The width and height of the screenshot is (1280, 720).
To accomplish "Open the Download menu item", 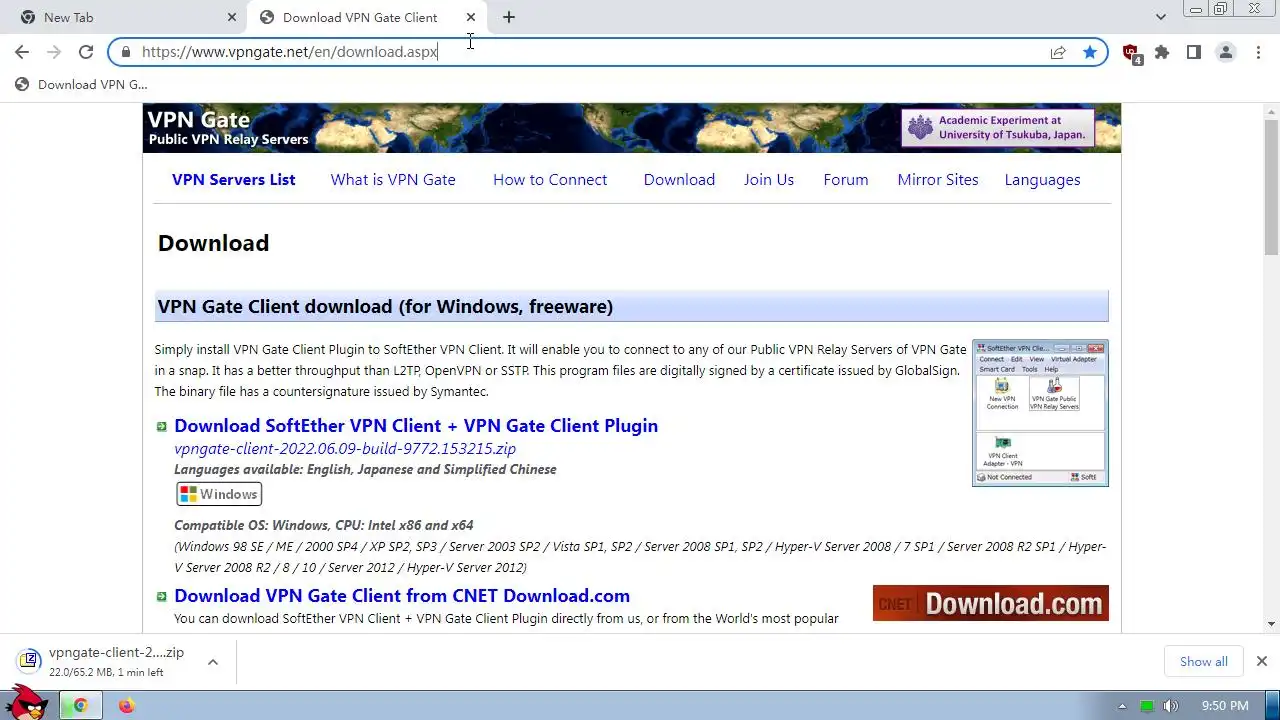I will point(679,180).
